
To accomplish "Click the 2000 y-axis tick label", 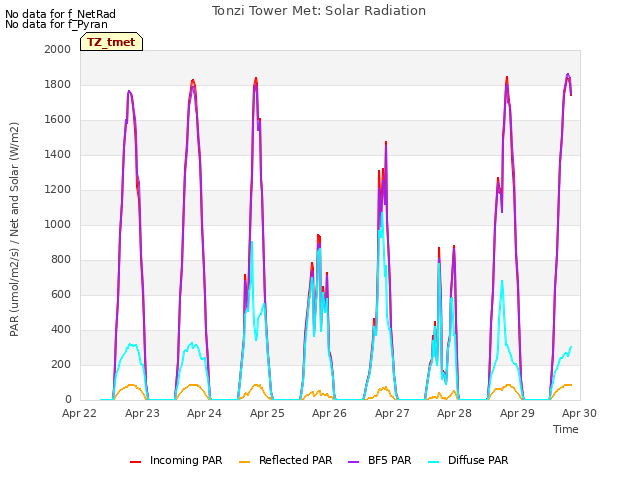I will coord(58,49).
